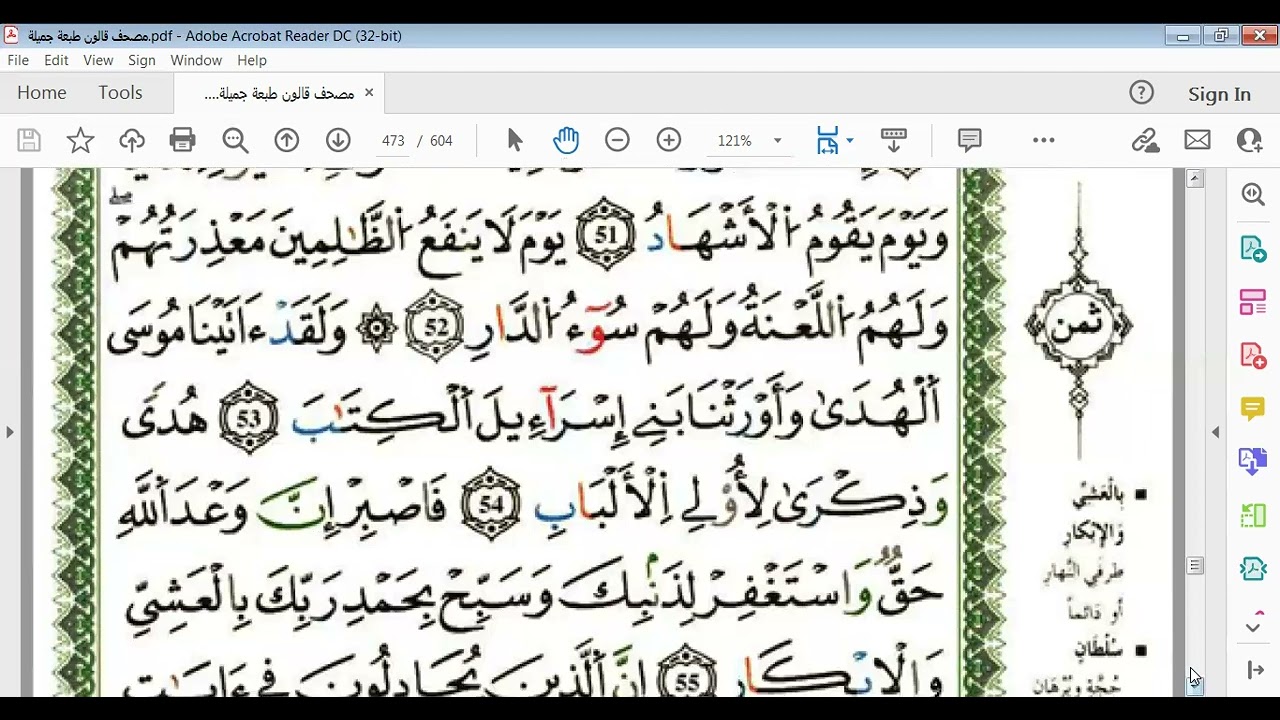This screenshot has width=1280, height=720.
Task: Add document to starred bookmarks
Action: pos(80,141)
